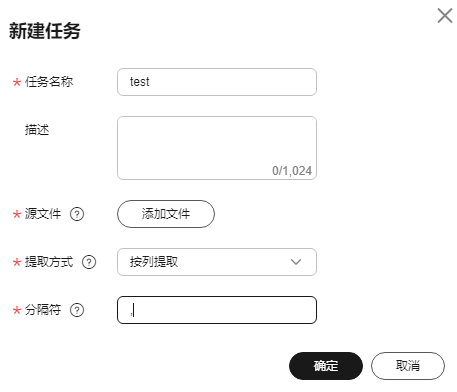Click the 分隔符 field label
Image resolution: width=457 pixels, height=392 pixels.
43,310
